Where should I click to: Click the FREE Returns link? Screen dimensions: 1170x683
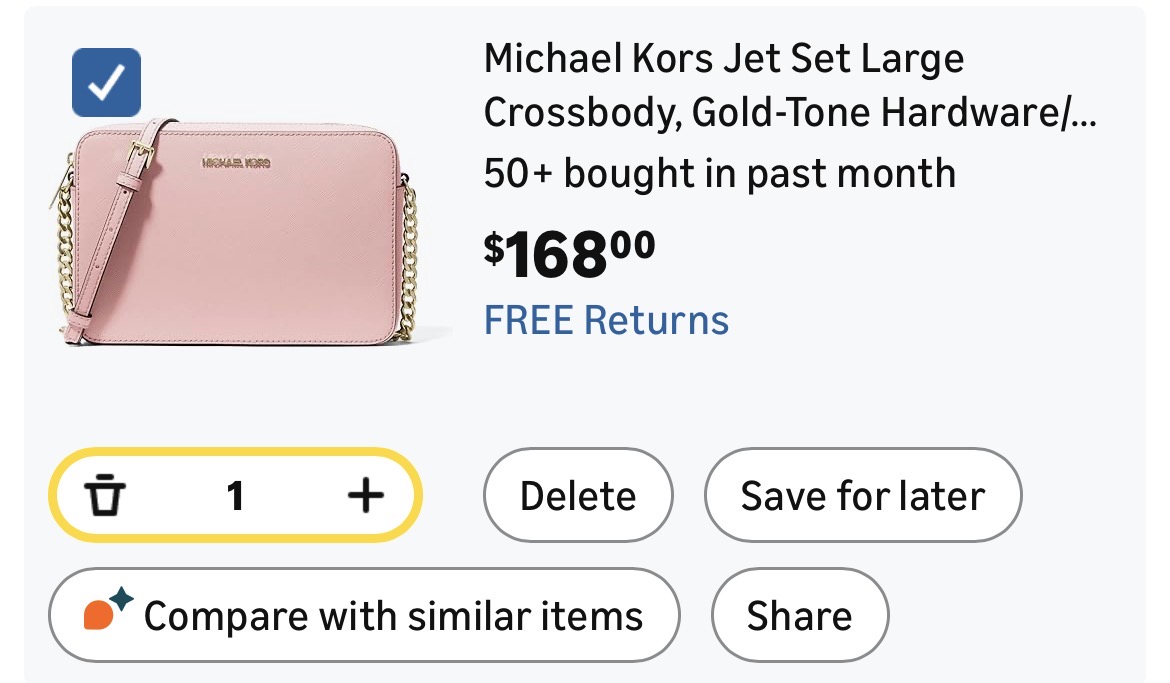pos(606,320)
